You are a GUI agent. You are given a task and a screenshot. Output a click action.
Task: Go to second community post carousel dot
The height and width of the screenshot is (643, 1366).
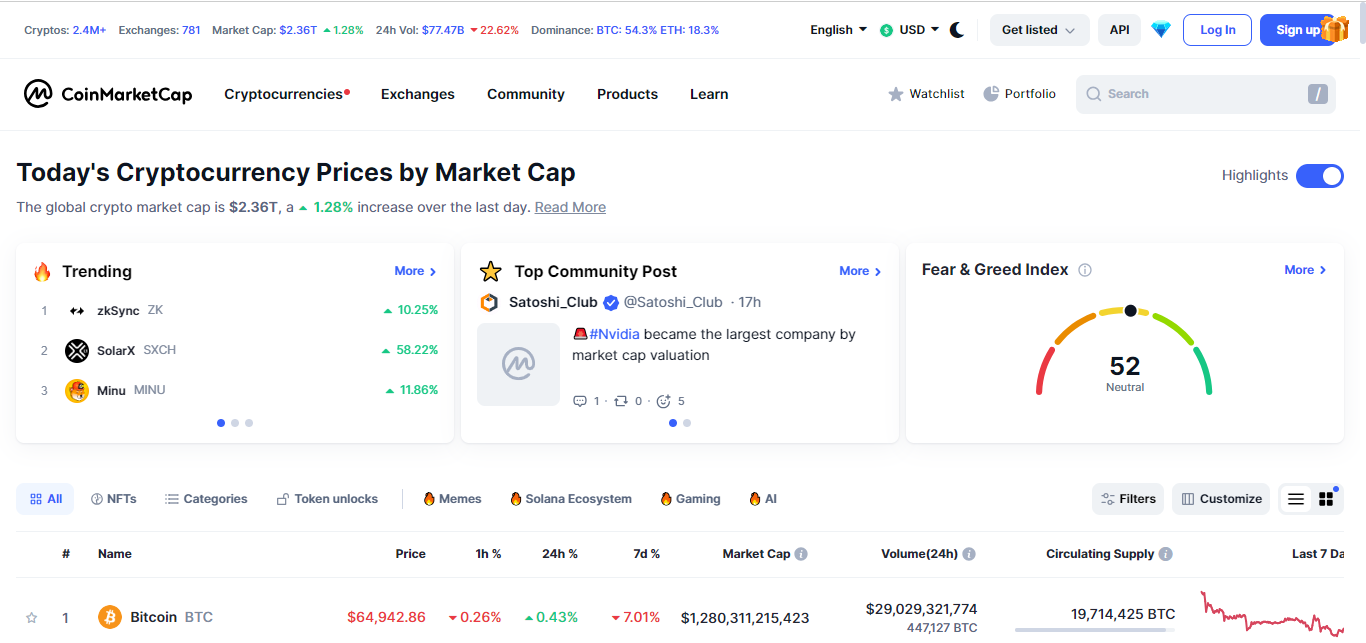pos(687,423)
